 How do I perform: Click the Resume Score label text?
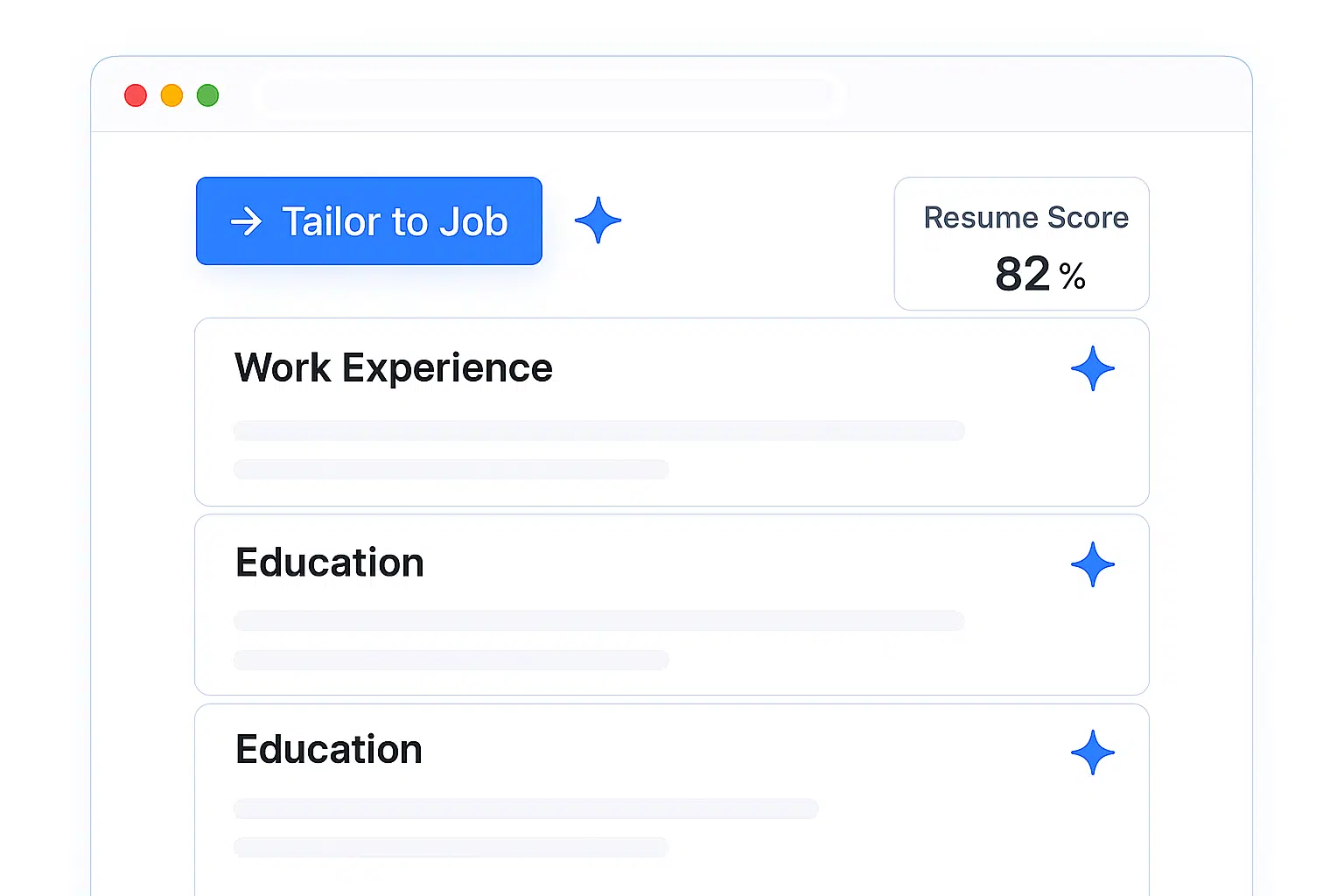(1025, 217)
